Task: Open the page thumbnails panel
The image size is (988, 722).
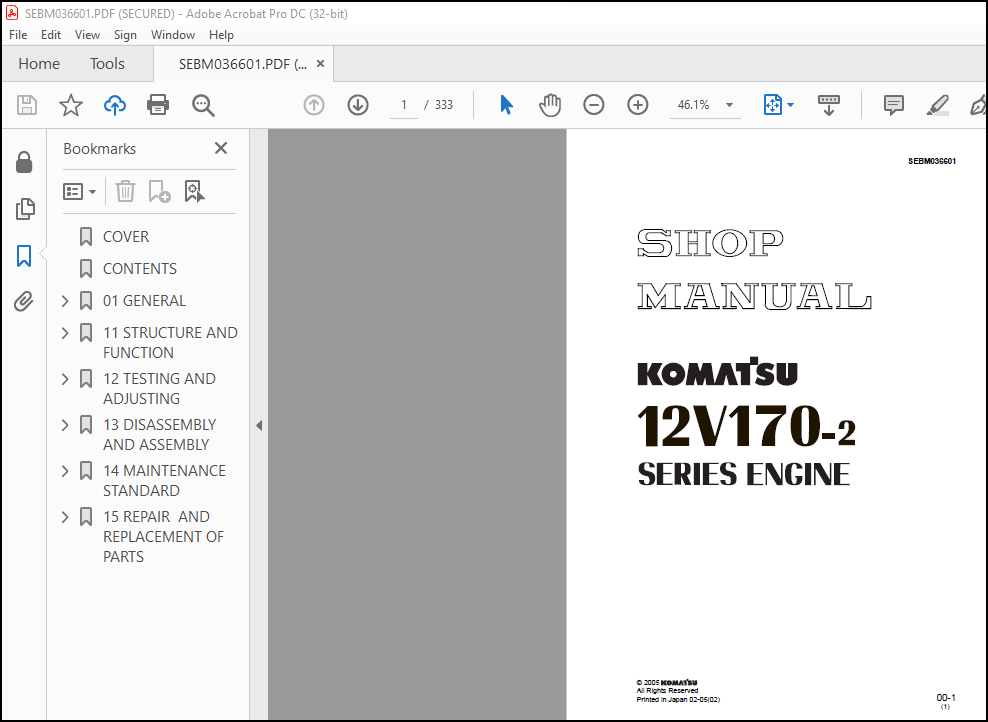Action: point(25,209)
